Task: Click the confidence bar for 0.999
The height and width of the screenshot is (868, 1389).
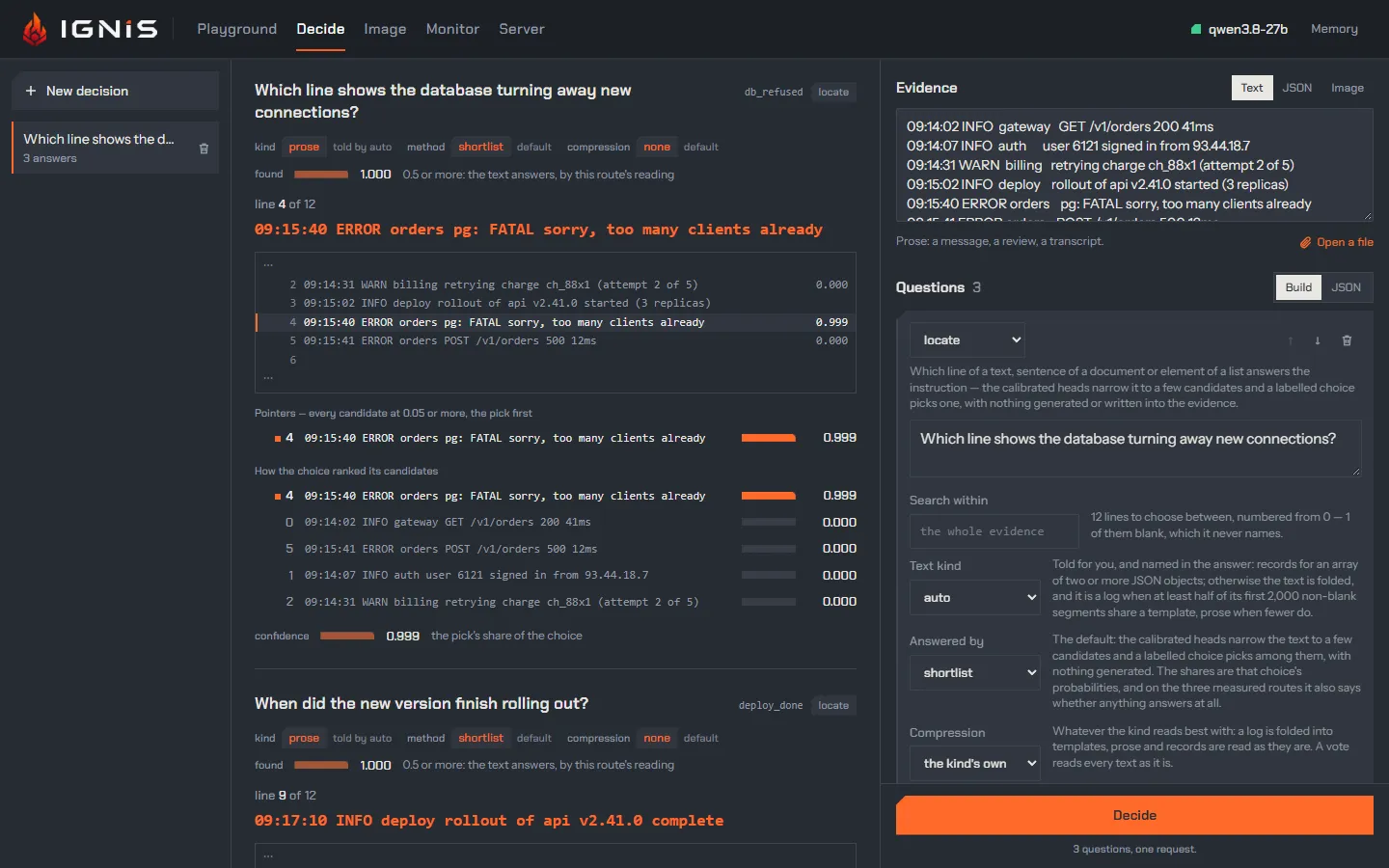Action: point(347,636)
